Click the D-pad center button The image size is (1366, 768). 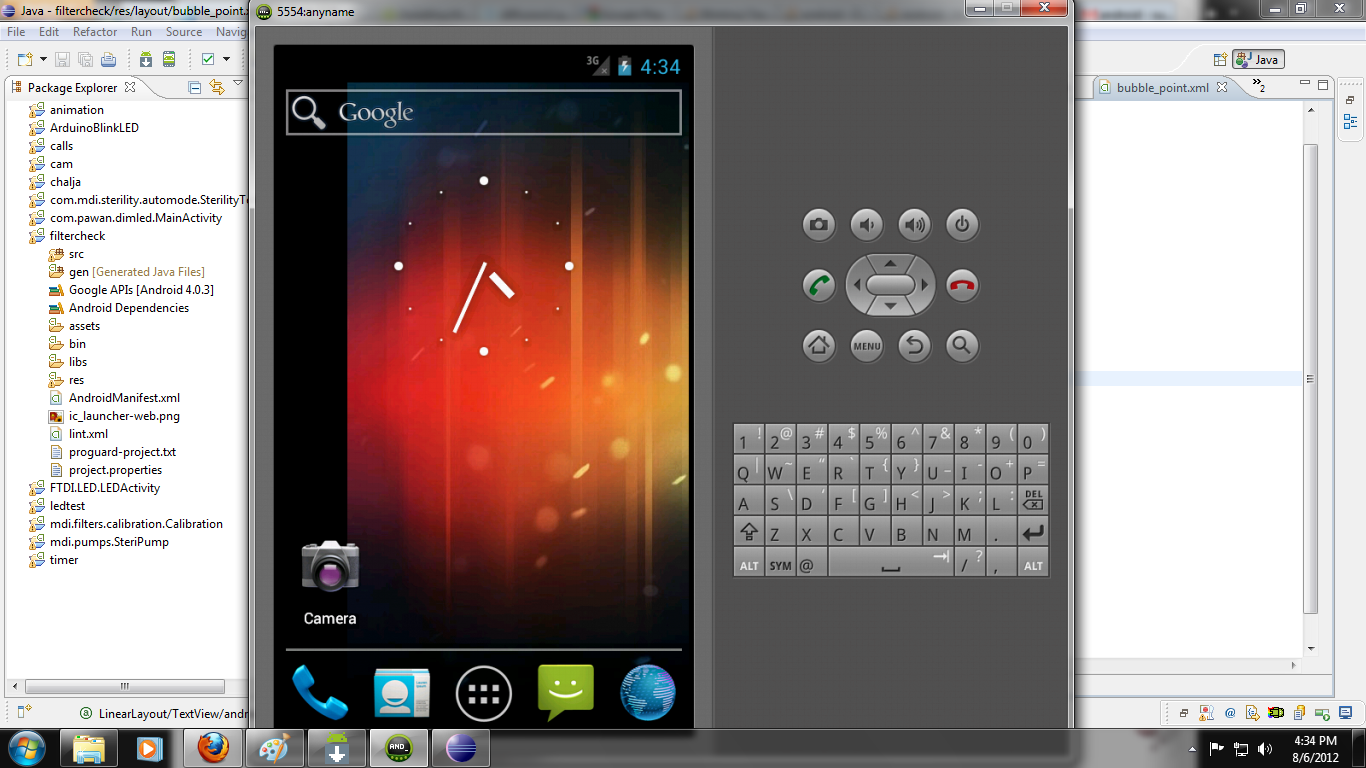[890, 285]
